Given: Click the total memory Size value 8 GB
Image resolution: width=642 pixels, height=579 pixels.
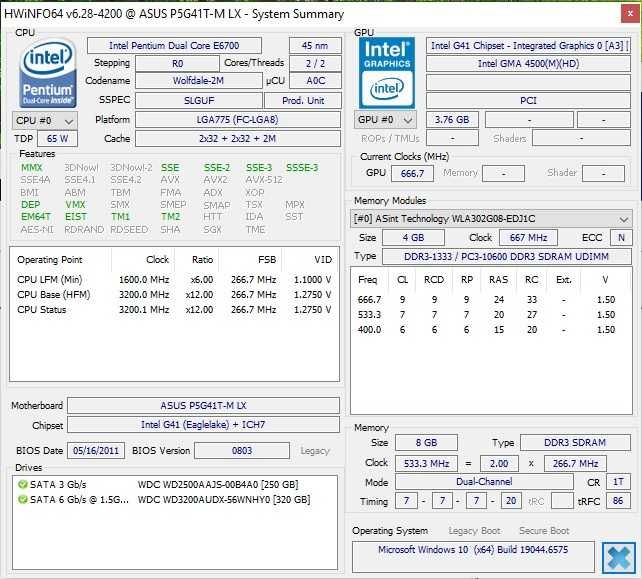Looking at the screenshot, I should tap(426, 443).
